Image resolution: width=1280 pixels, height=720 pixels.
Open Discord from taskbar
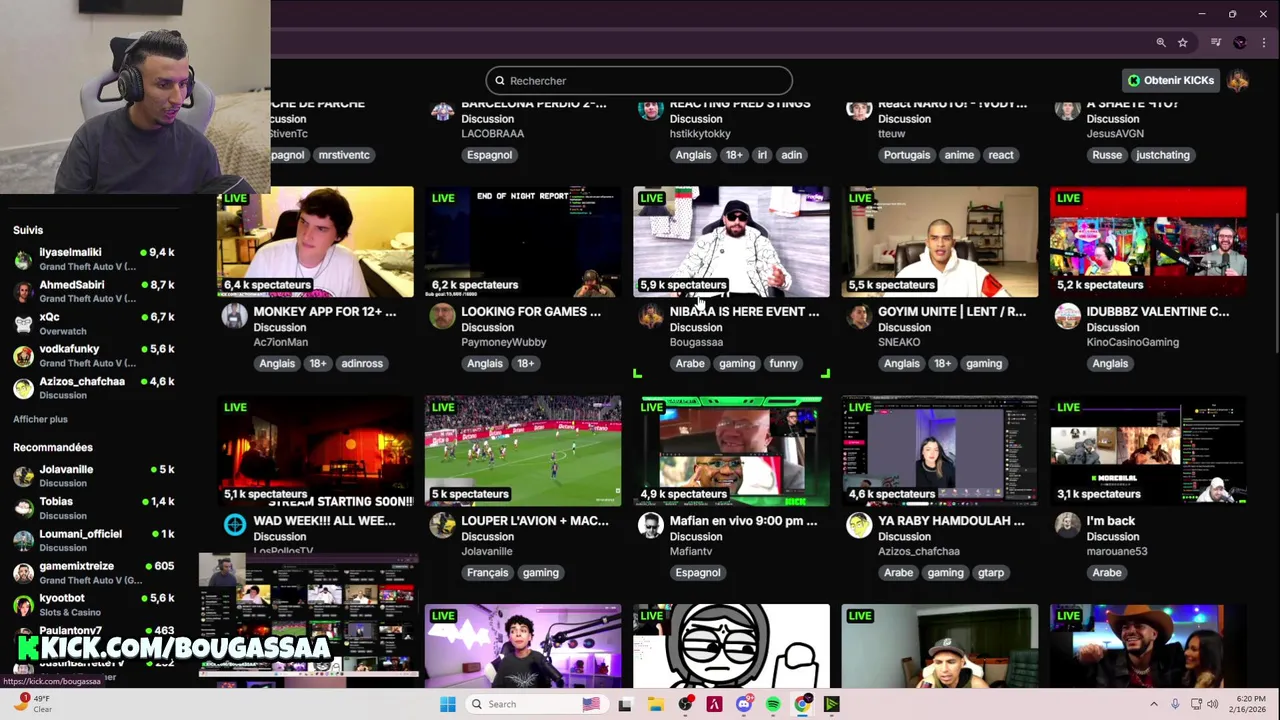click(744, 704)
